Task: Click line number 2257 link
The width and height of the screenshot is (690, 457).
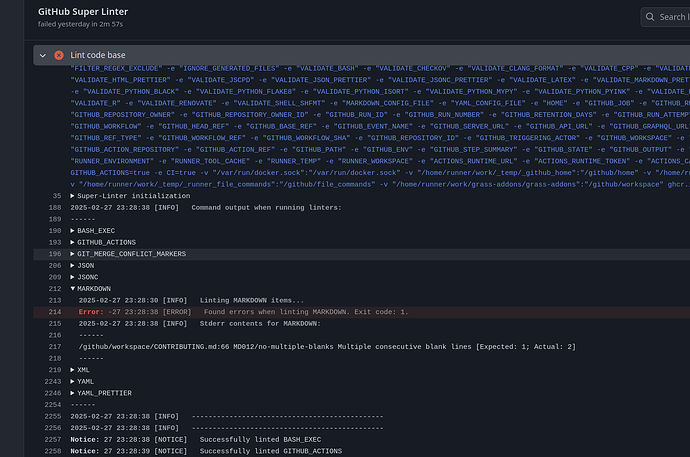Action: pos(53,439)
